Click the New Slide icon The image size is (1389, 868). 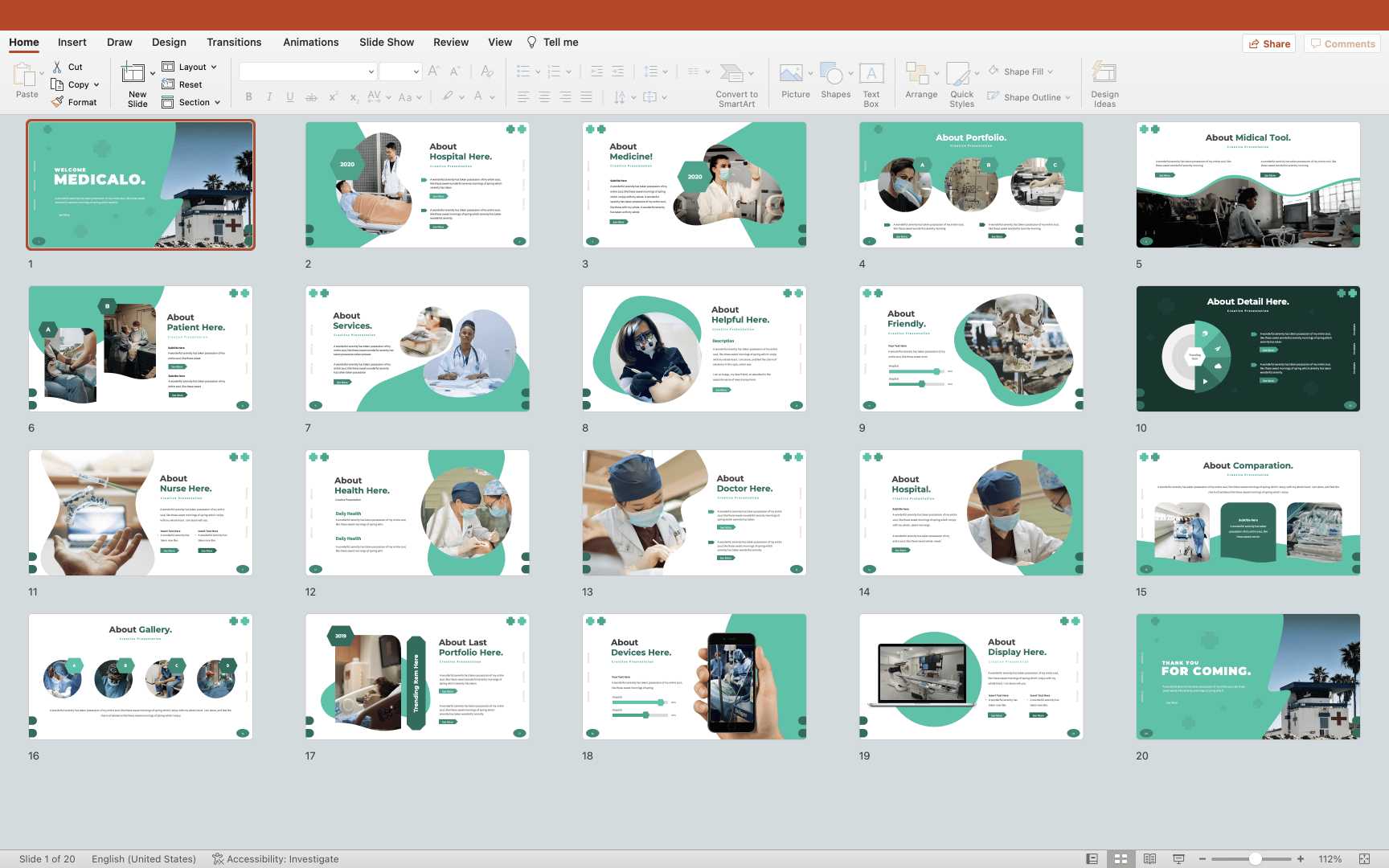coord(133,74)
